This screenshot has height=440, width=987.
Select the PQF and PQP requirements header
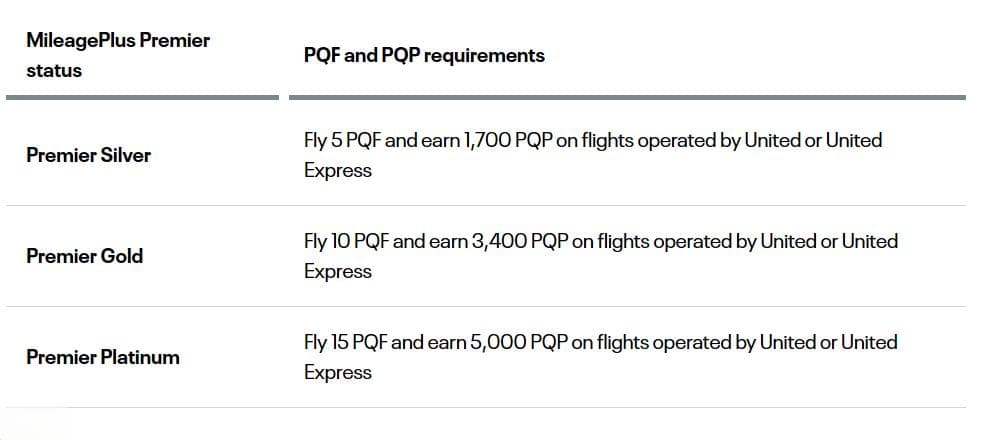point(424,55)
